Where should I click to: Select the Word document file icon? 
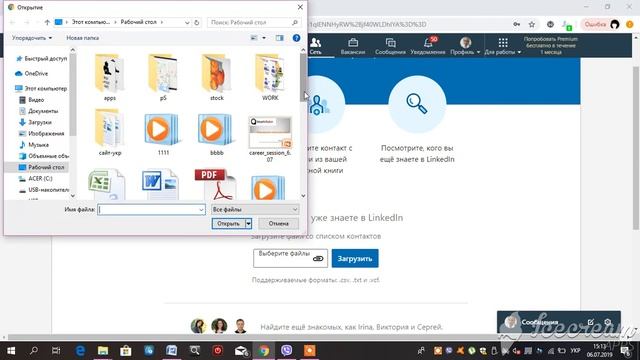coord(160,184)
